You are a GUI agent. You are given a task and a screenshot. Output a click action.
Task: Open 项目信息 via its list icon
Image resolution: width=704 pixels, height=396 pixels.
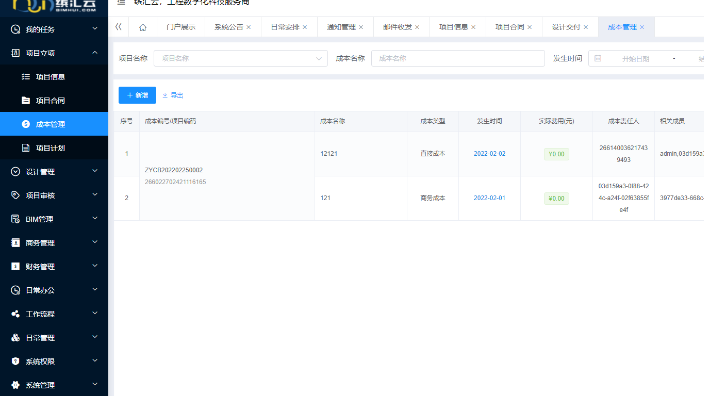[x=26, y=77]
